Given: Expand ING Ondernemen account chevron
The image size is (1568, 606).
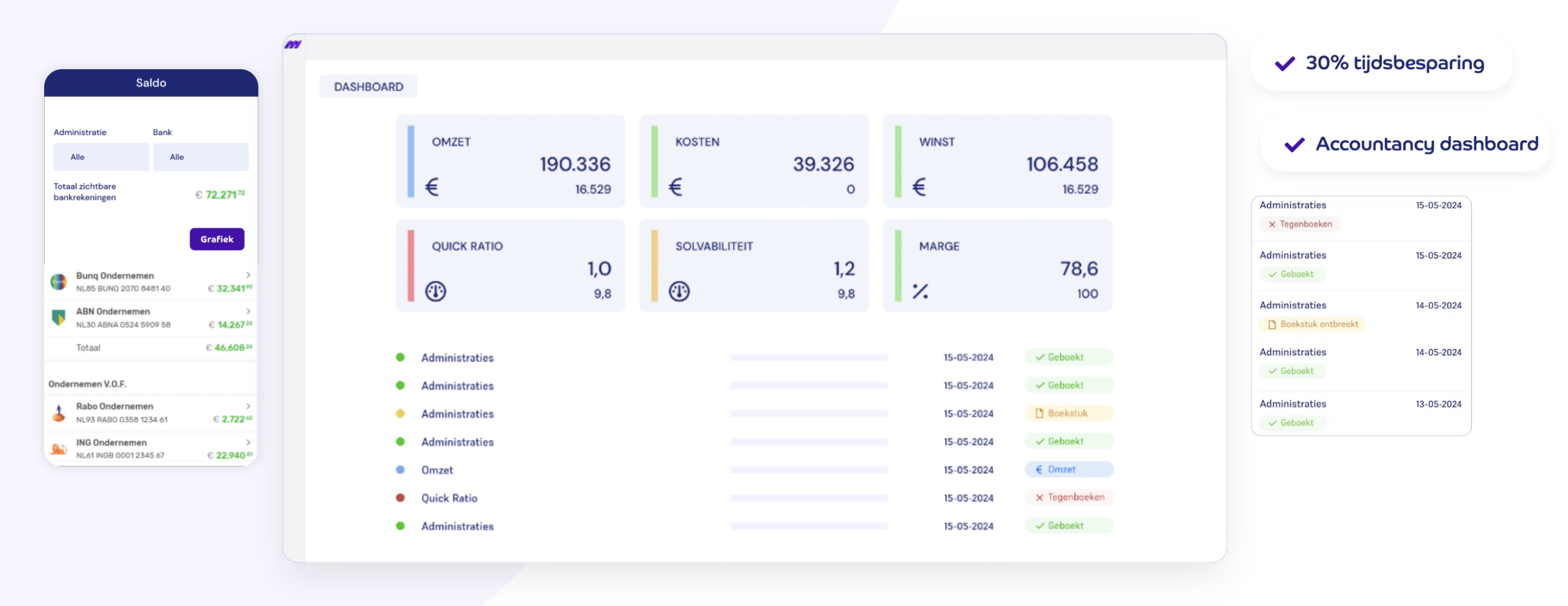Looking at the screenshot, I should tap(248, 442).
